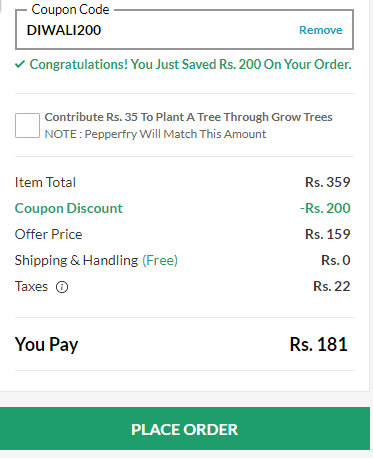Click the Coupon Discount label
This screenshot has width=373, height=458.
(x=69, y=208)
